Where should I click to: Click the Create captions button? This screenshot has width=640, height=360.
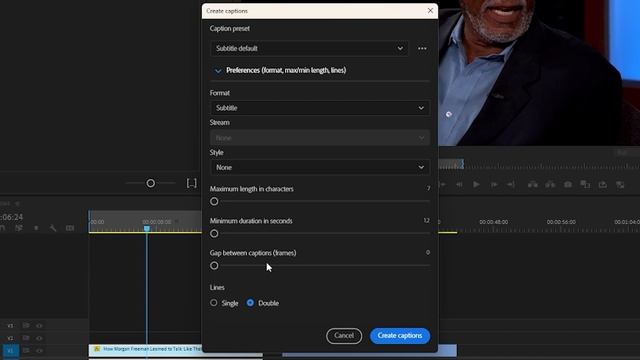coord(400,336)
